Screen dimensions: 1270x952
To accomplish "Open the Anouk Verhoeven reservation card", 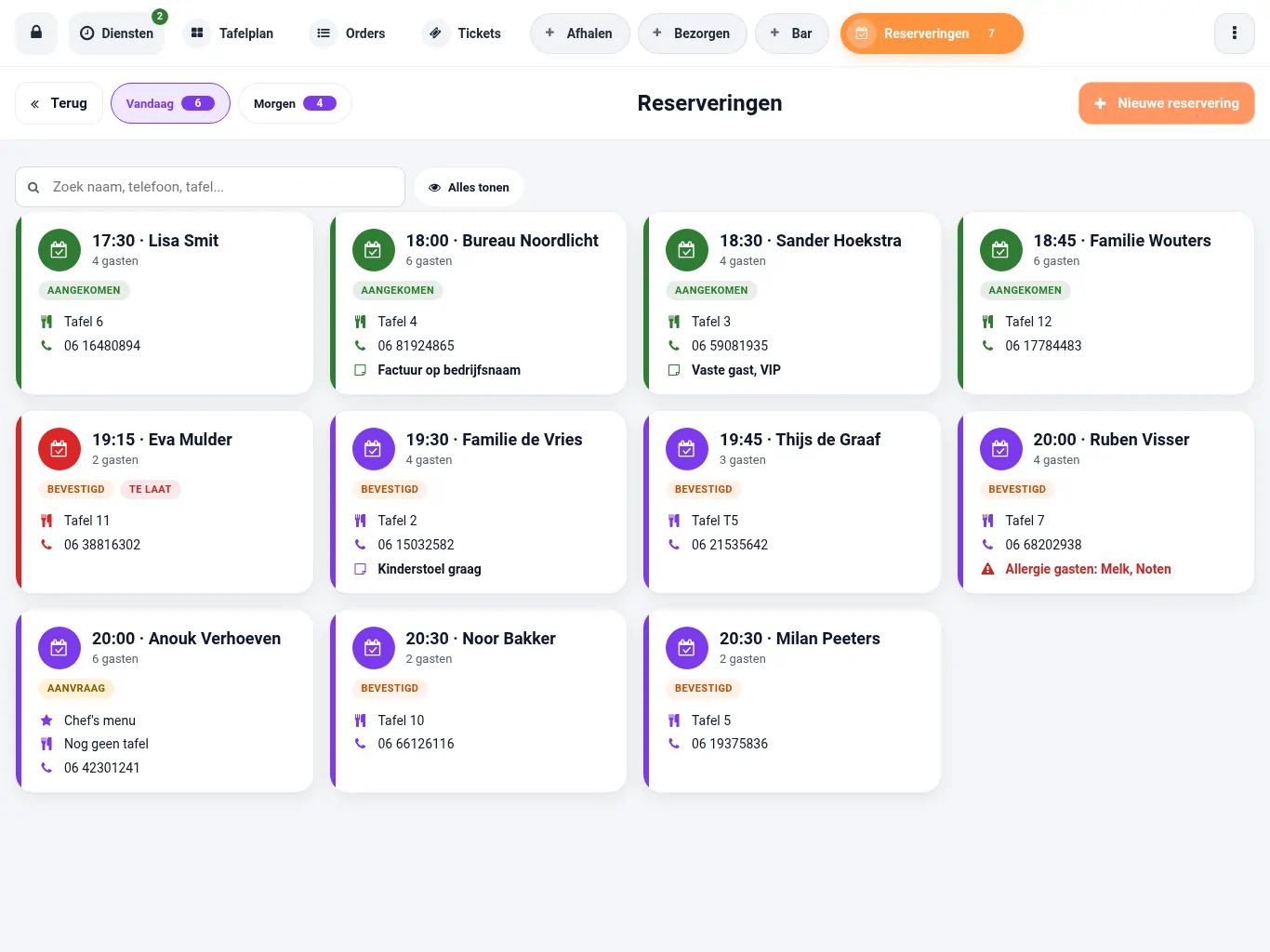I will 165,701.
